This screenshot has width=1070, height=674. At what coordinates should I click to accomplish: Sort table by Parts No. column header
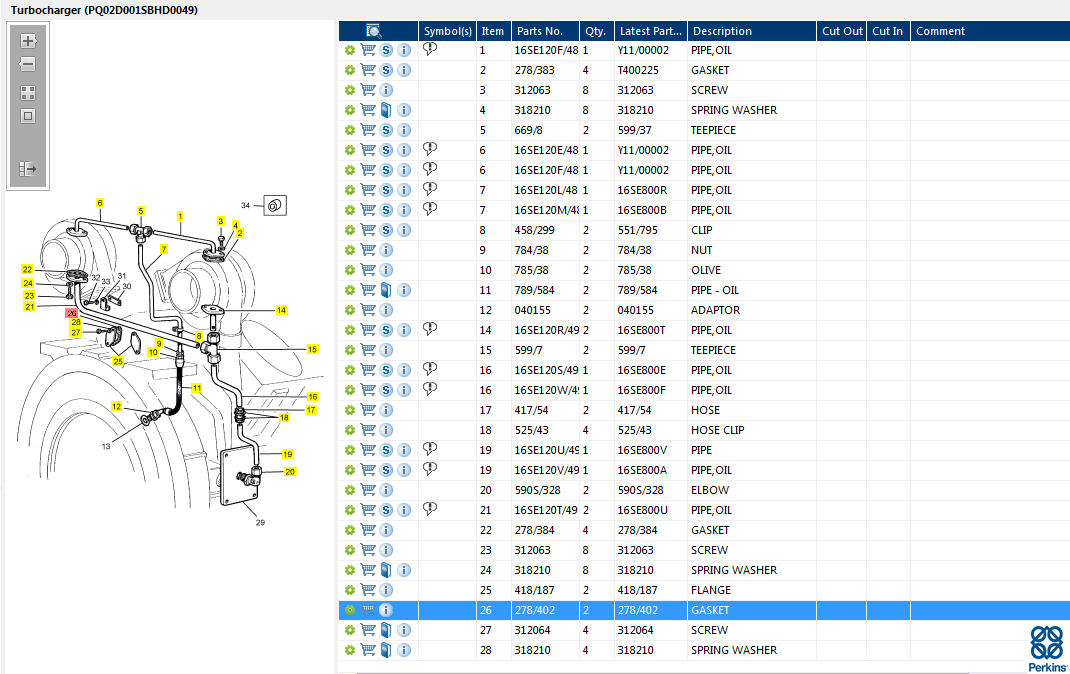[540, 31]
